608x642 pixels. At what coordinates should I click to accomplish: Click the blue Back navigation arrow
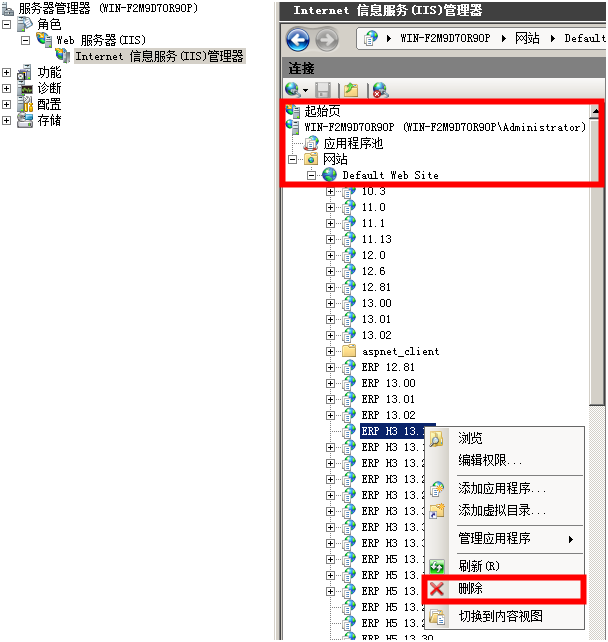[298, 40]
